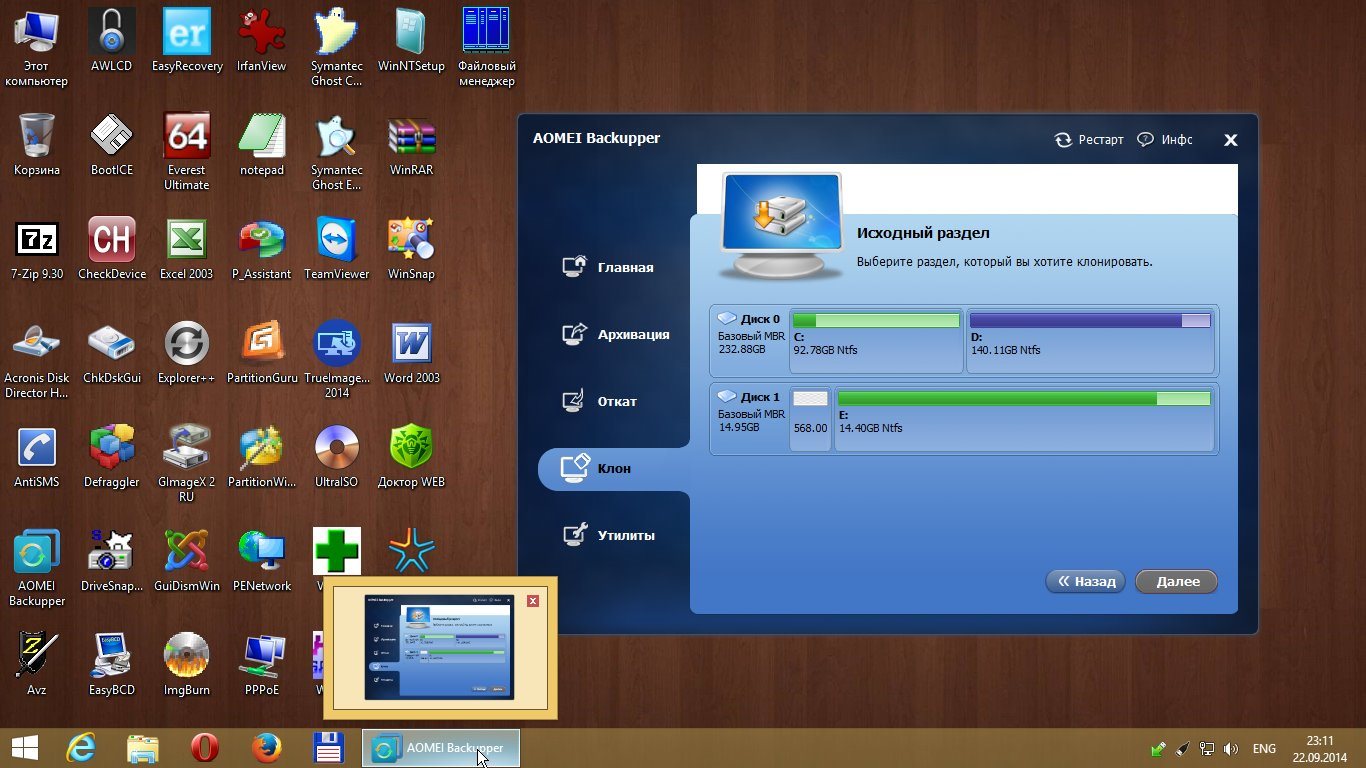Open Acronis Disk Director shortcut
This screenshot has width=1366, height=768.
[37, 360]
